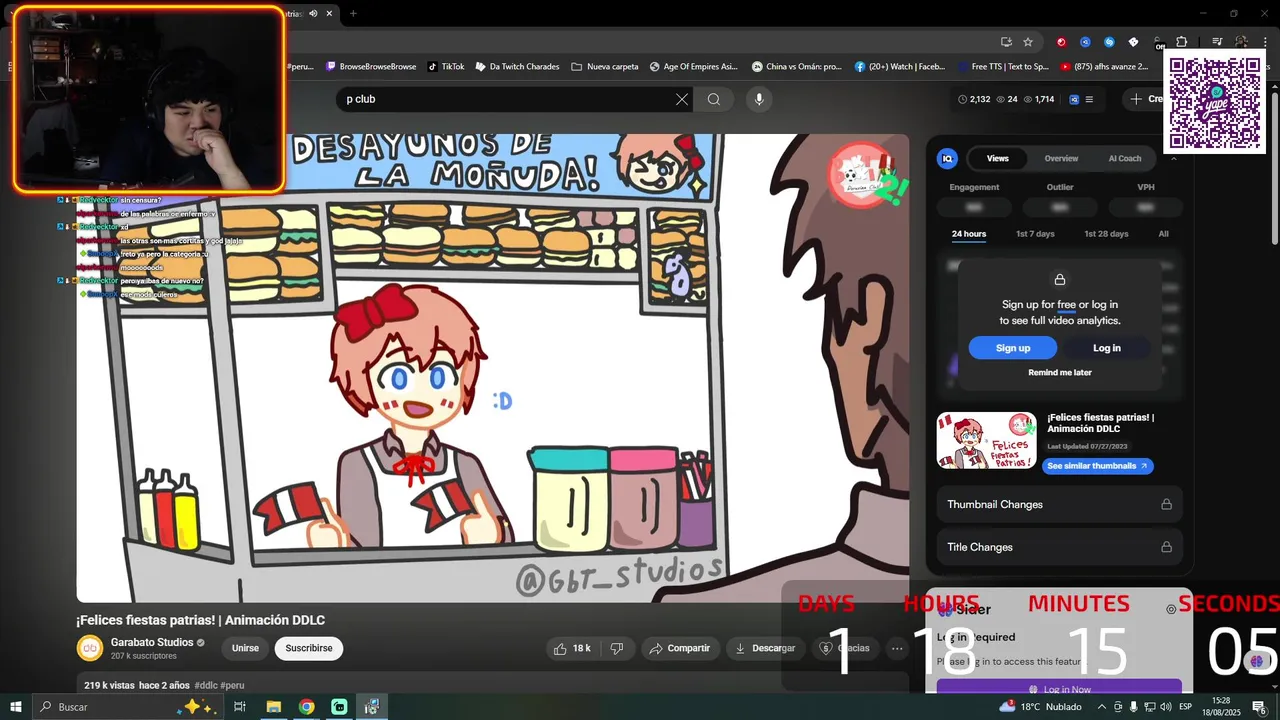Click the YouTube search magnifier button
The width and height of the screenshot is (1280, 720).
[x=714, y=99]
